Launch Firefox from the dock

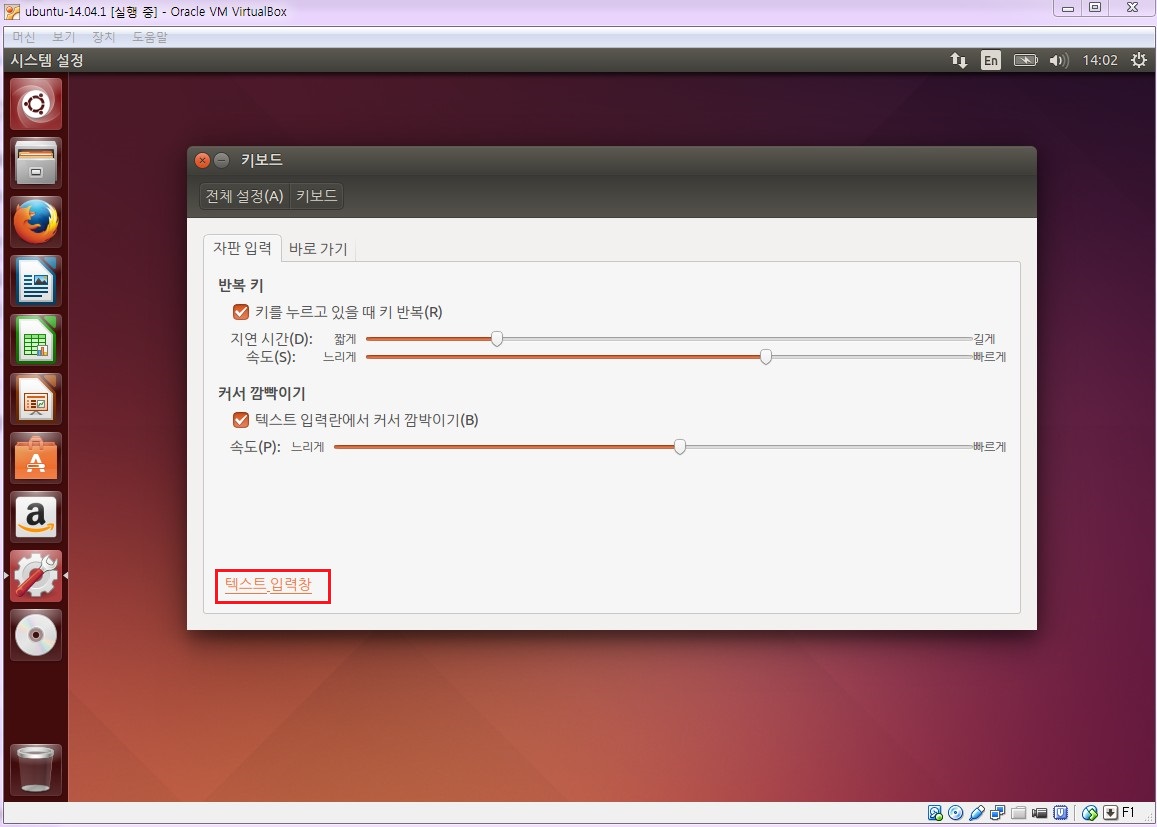pos(36,222)
